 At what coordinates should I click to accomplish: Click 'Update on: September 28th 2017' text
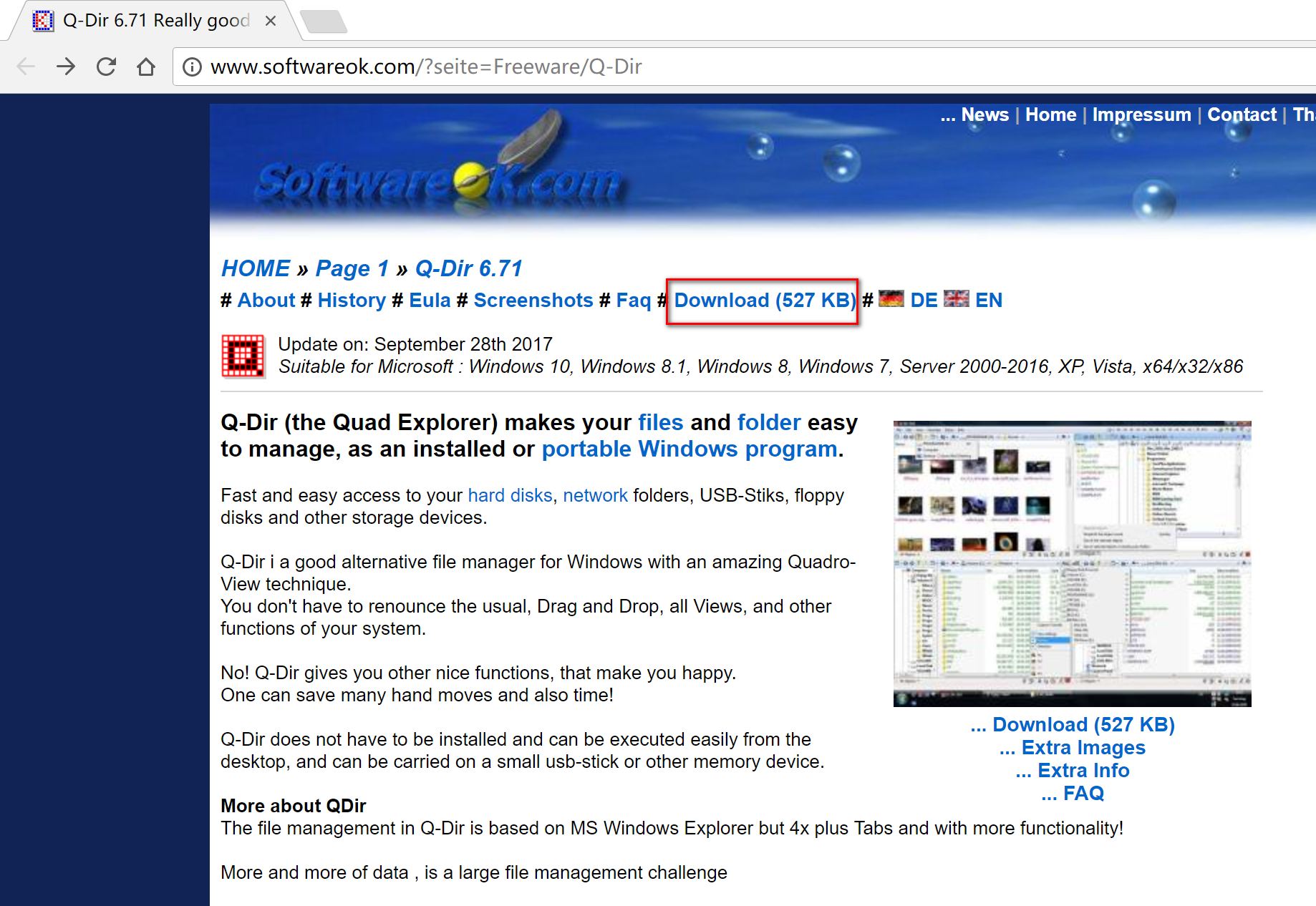click(415, 344)
